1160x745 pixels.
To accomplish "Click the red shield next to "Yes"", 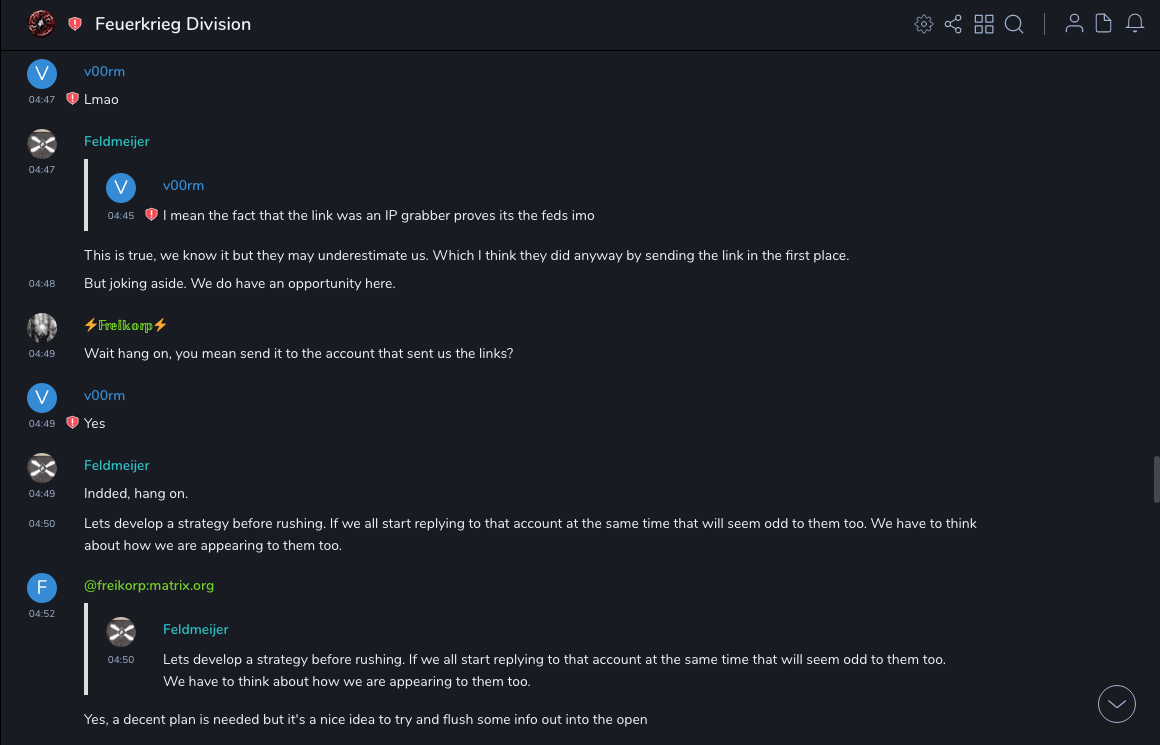I will coord(72,423).
